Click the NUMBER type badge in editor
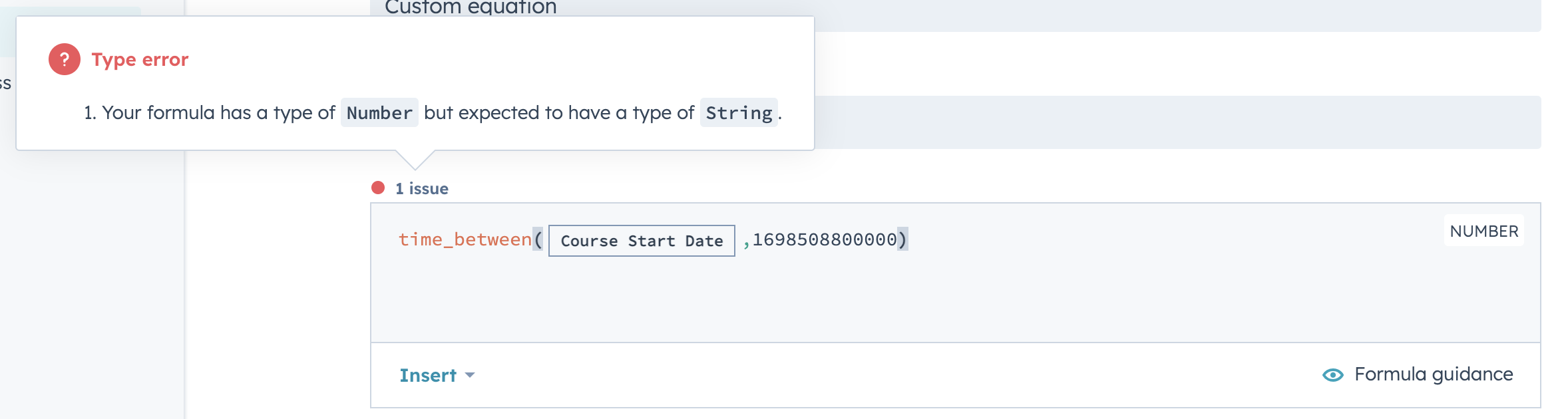 (x=1483, y=231)
